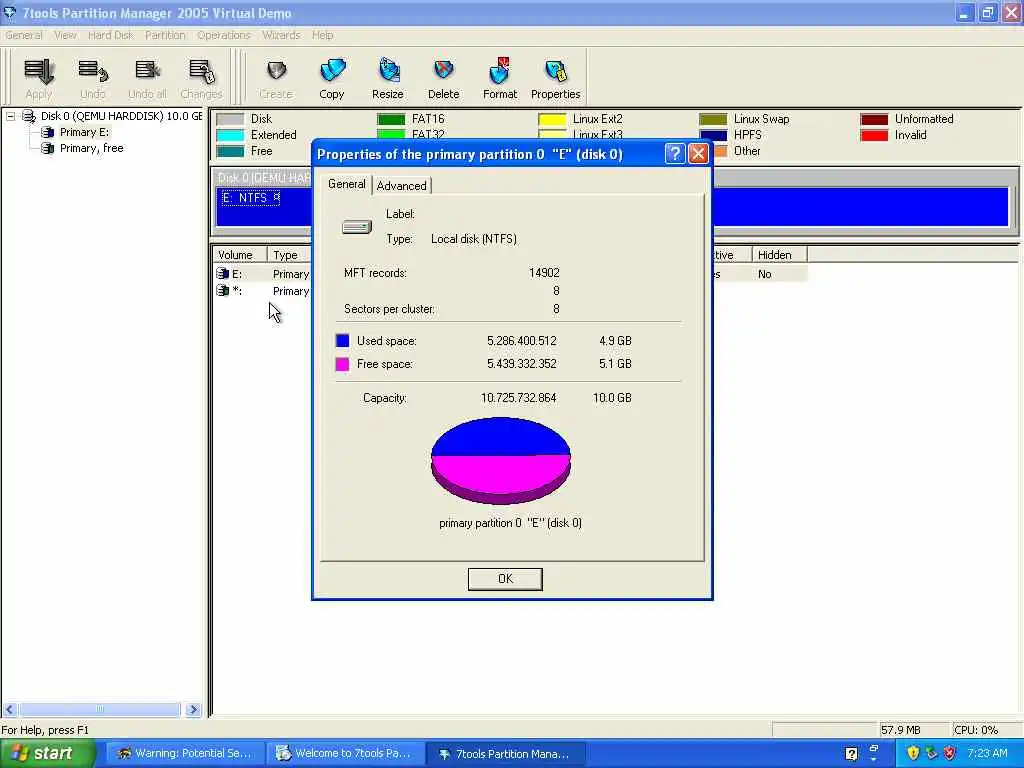Click the cyan Extended legend swatch

coord(230,135)
